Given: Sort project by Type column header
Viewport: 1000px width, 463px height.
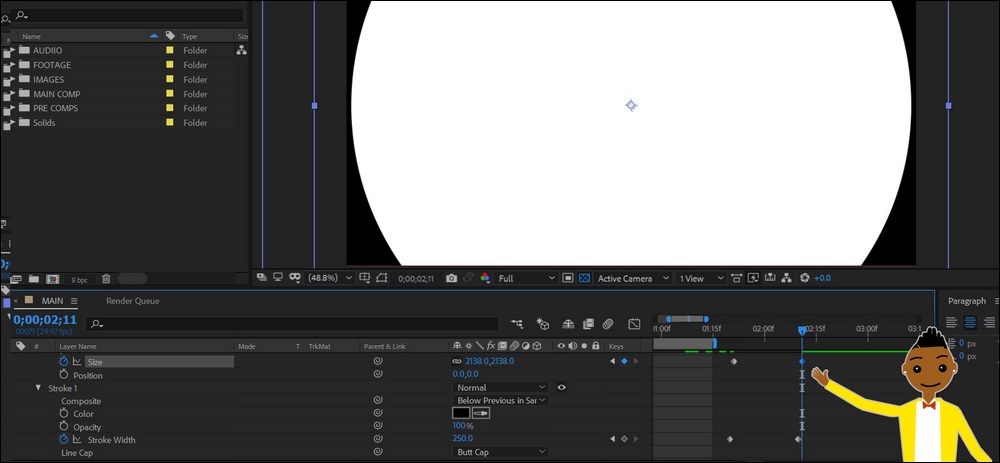Looking at the screenshot, I should (189, 36).
